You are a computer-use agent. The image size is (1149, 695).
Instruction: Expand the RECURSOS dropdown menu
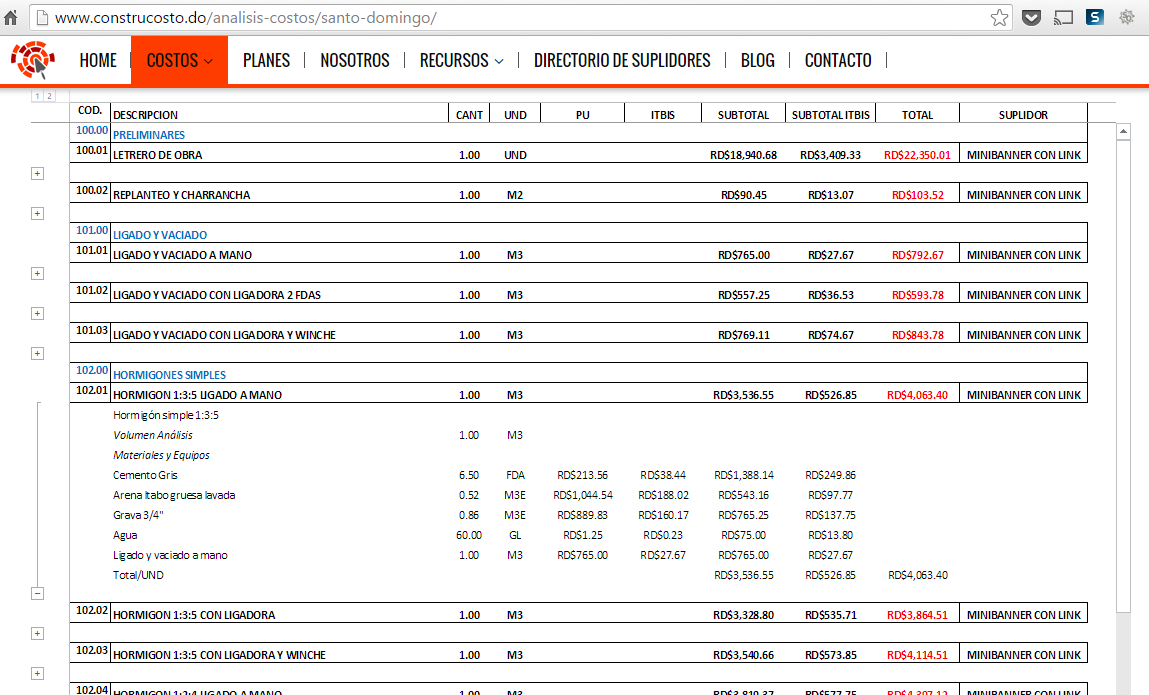click(461, 60)
